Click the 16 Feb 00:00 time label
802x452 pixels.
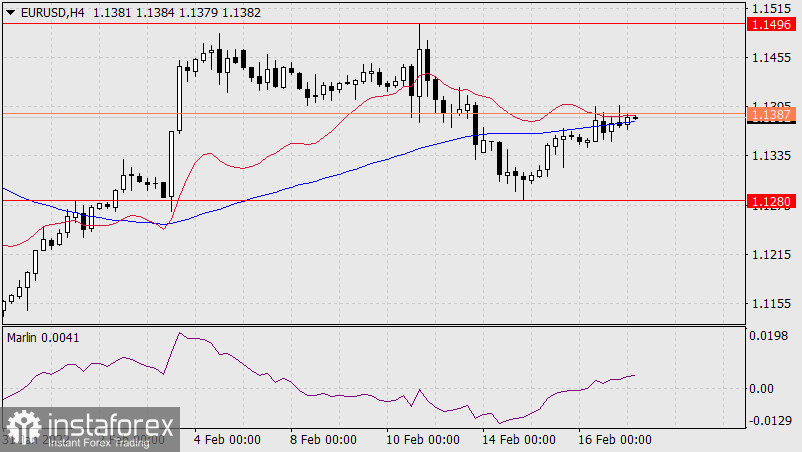click(x=616, y=439)
